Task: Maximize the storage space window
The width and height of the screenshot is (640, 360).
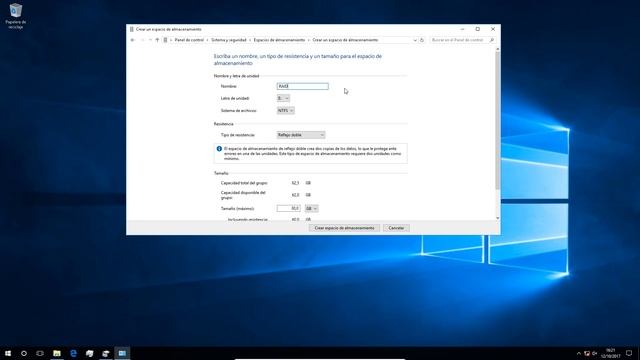Action: click(x=478, y=29)
